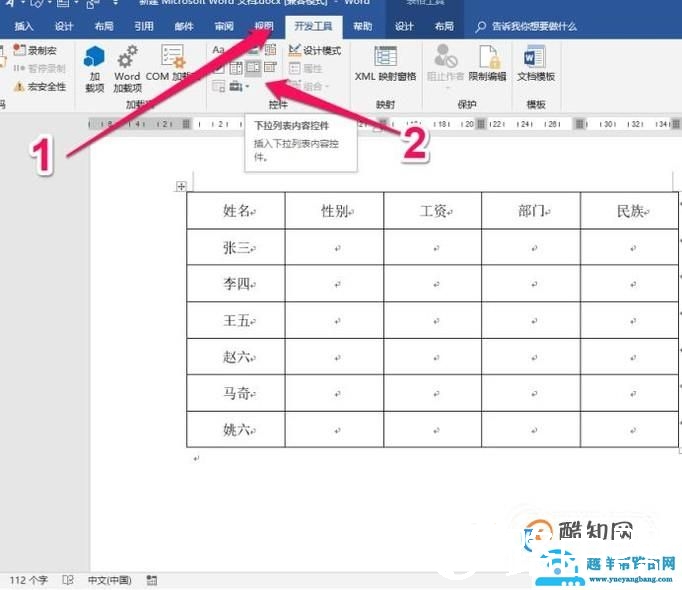Open the table tools 布局 tab
The height and width of the screenshot is (590, 682).
(444, 27)
